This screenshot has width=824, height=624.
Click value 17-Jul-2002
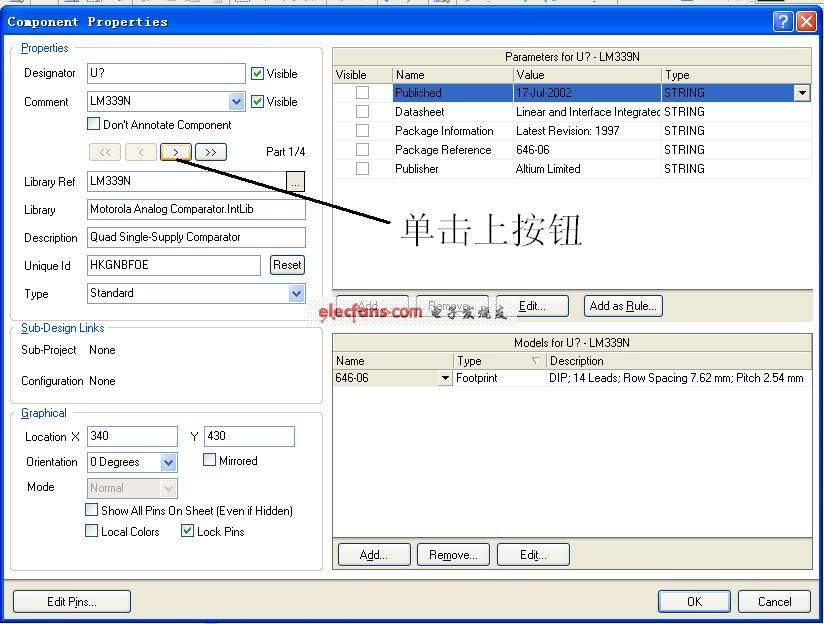(543, 93)
